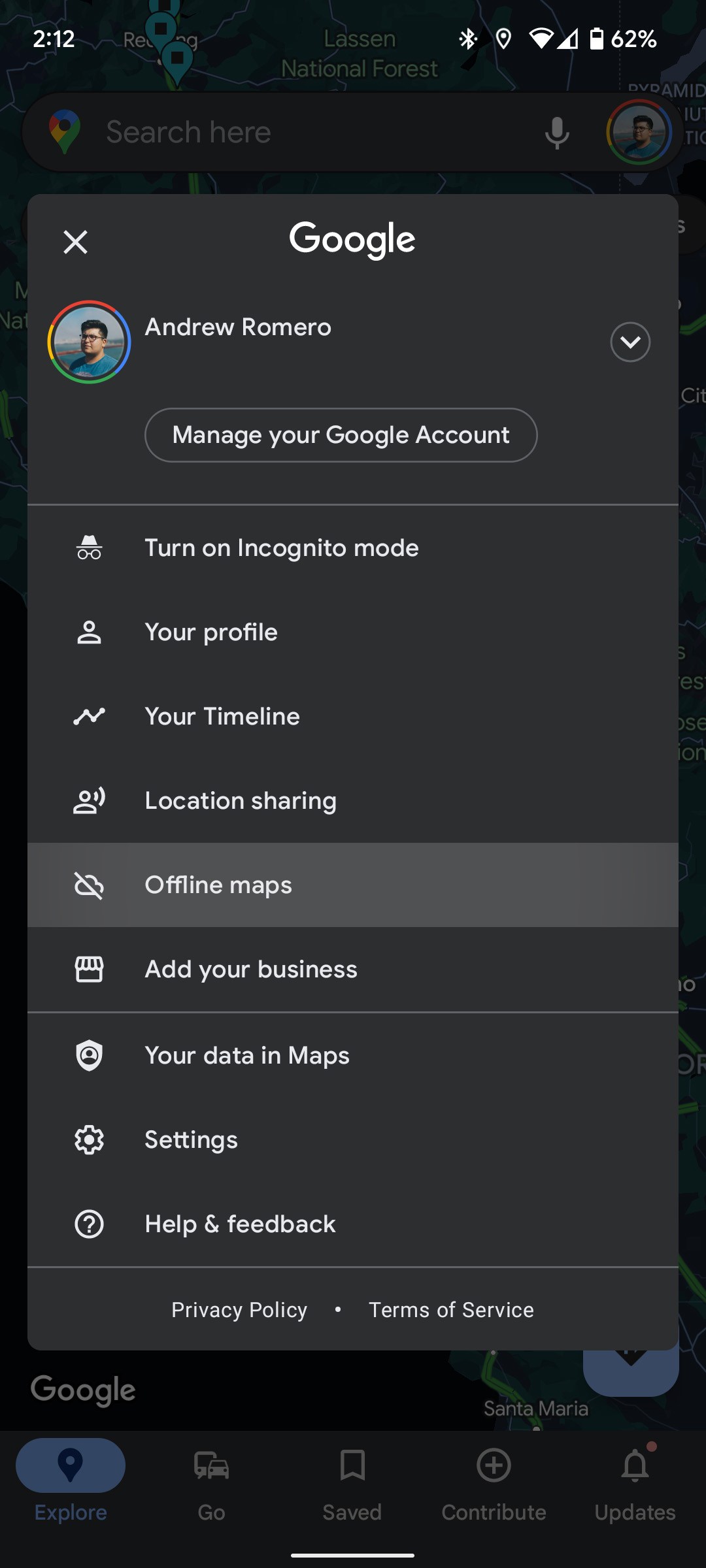Open Your profile
The width and height of the screenshot is (706, 1568).
tap(353, 632)
